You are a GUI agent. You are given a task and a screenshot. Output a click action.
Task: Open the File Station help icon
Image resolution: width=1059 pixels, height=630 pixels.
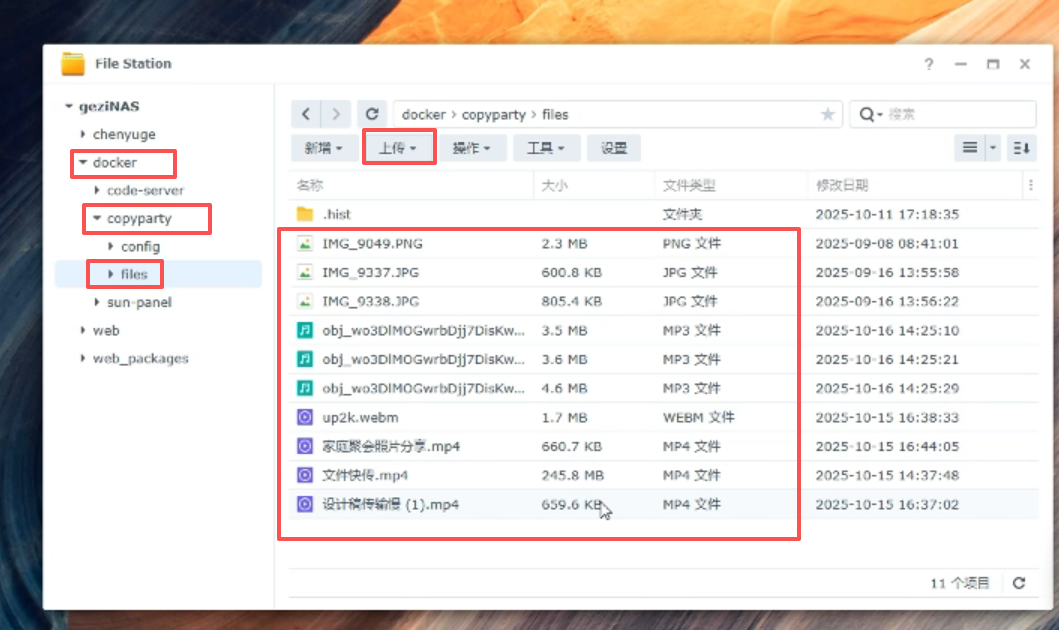click(929, 64)
